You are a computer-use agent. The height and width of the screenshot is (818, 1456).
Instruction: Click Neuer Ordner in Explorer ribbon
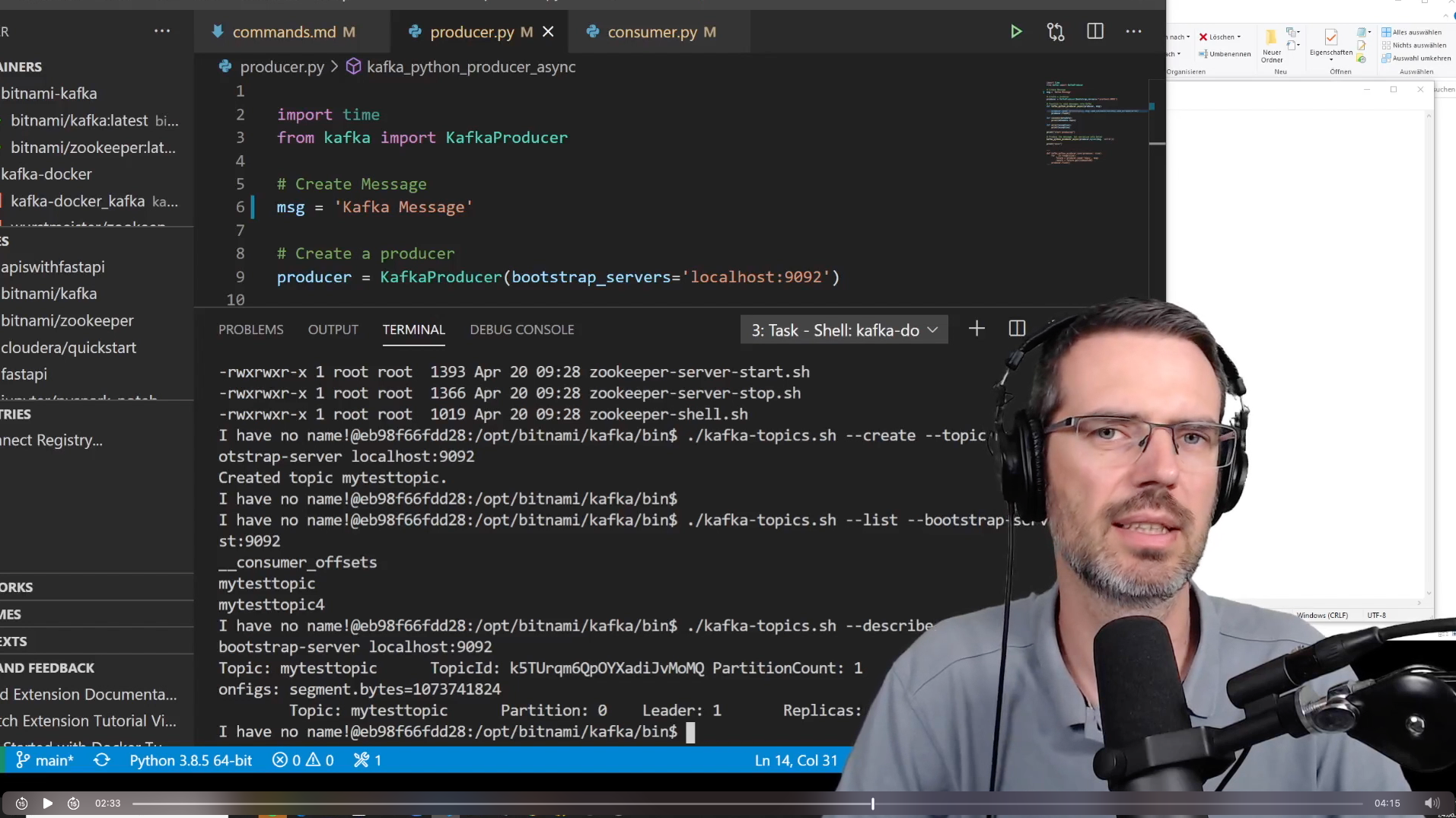tap(1272, 47)
